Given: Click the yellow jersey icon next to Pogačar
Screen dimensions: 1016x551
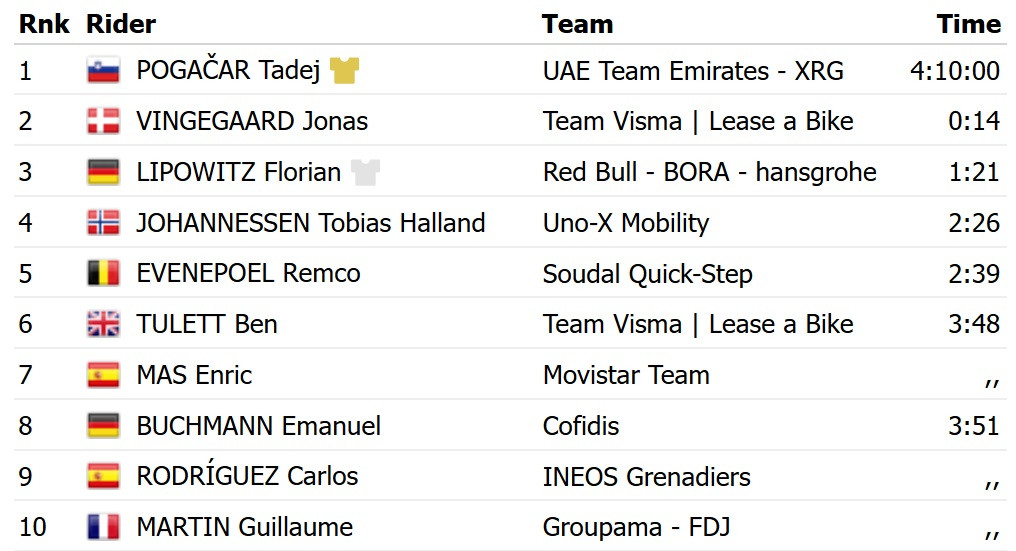Looking at the screenshot, I should [344, 70].
